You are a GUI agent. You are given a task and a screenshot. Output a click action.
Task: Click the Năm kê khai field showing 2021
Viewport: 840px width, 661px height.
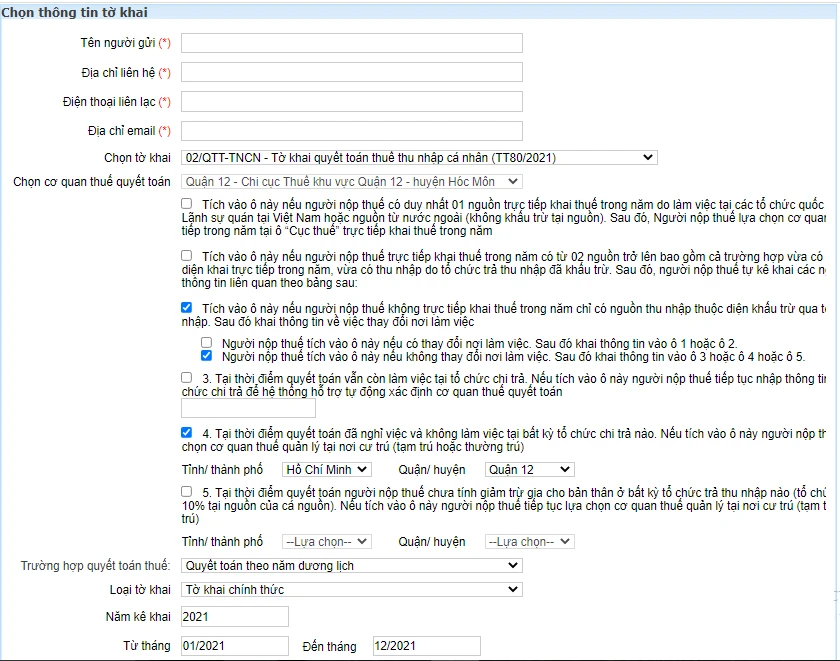pos(234,617)
